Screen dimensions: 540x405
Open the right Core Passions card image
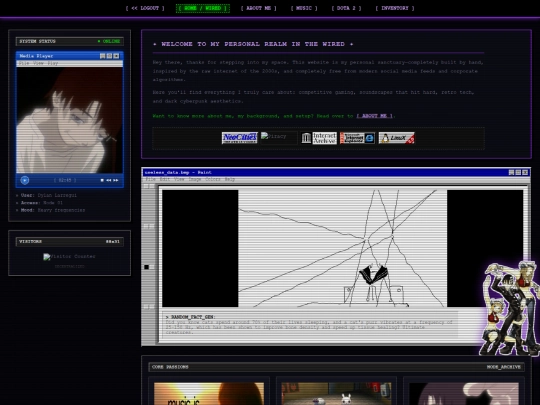tap(464, 394)
